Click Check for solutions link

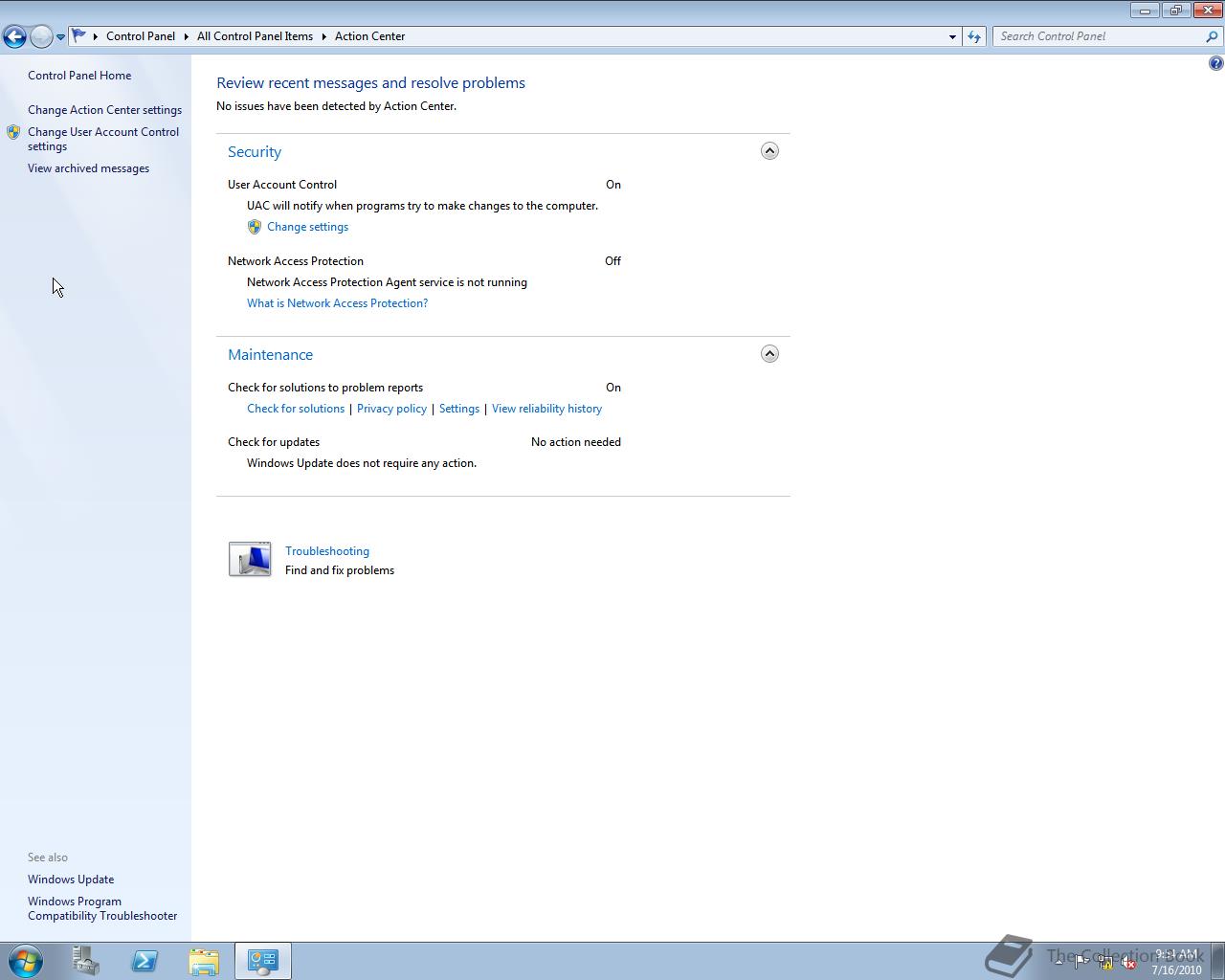(x=296, y=409)
